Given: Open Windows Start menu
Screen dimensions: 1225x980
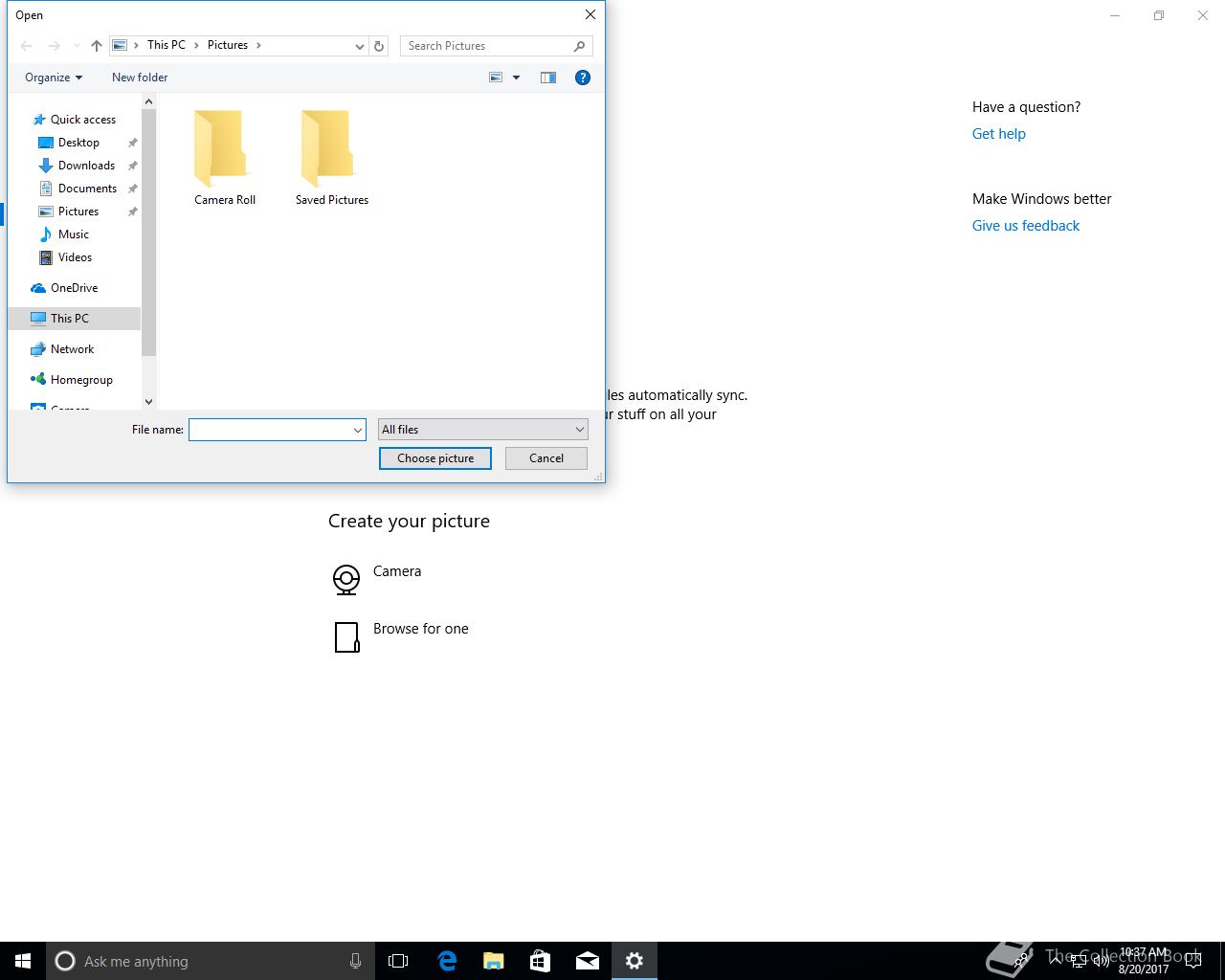Looking at the screenshot, I should [23, 961].
